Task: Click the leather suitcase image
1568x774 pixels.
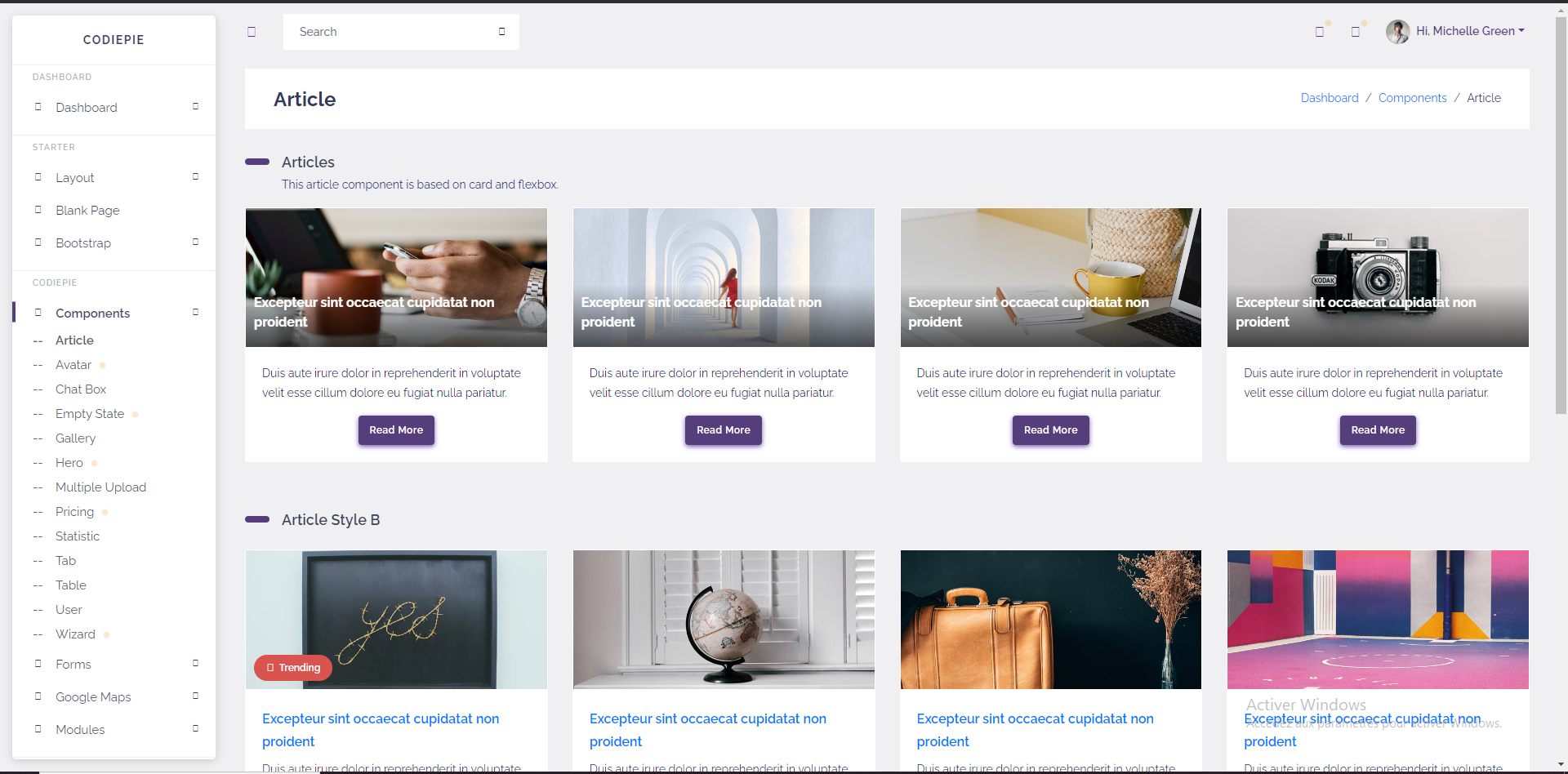Action: (1051, 620)
